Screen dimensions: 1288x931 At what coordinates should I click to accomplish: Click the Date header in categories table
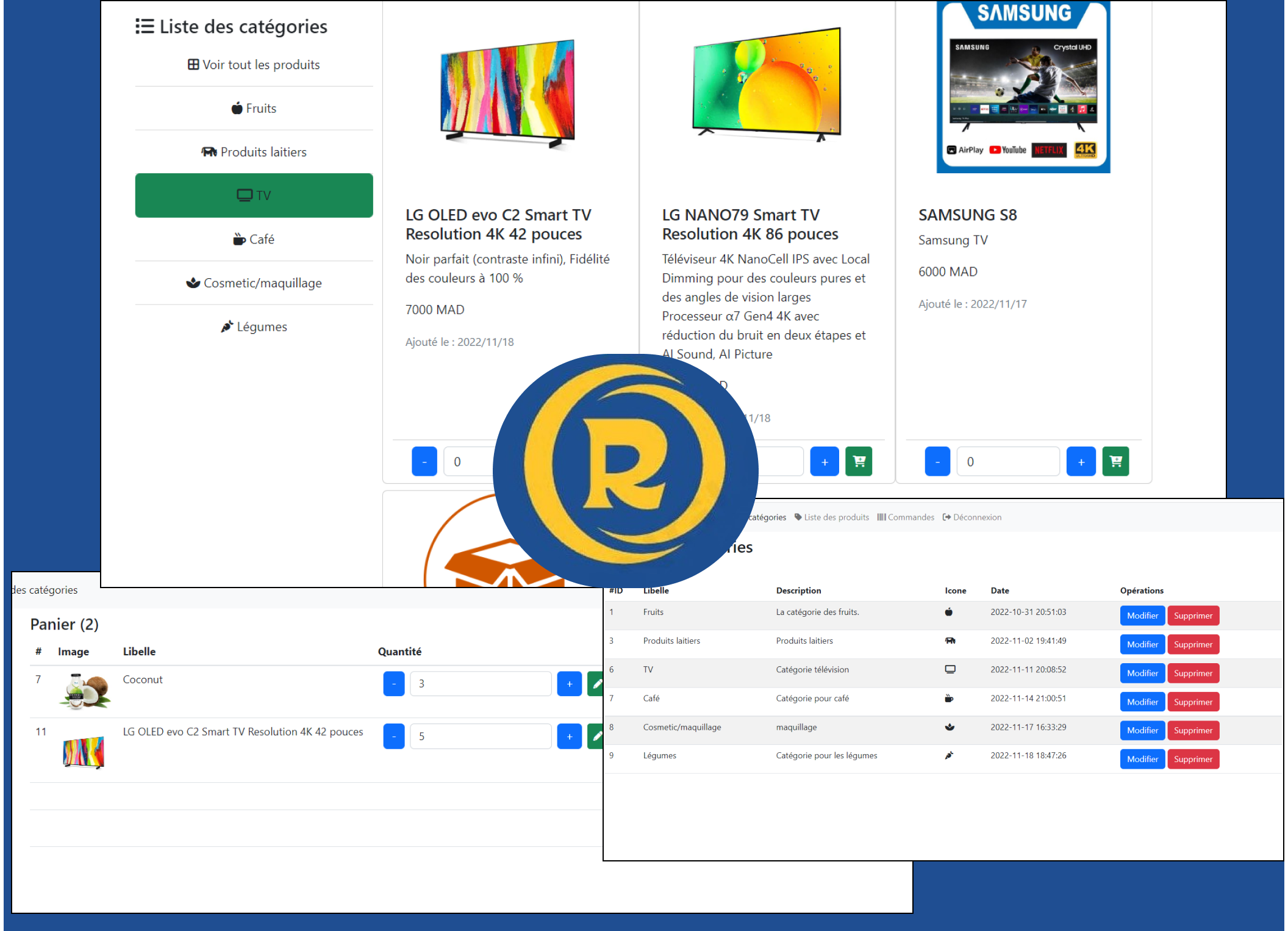pyautogui.click(x=1000, y=591)
